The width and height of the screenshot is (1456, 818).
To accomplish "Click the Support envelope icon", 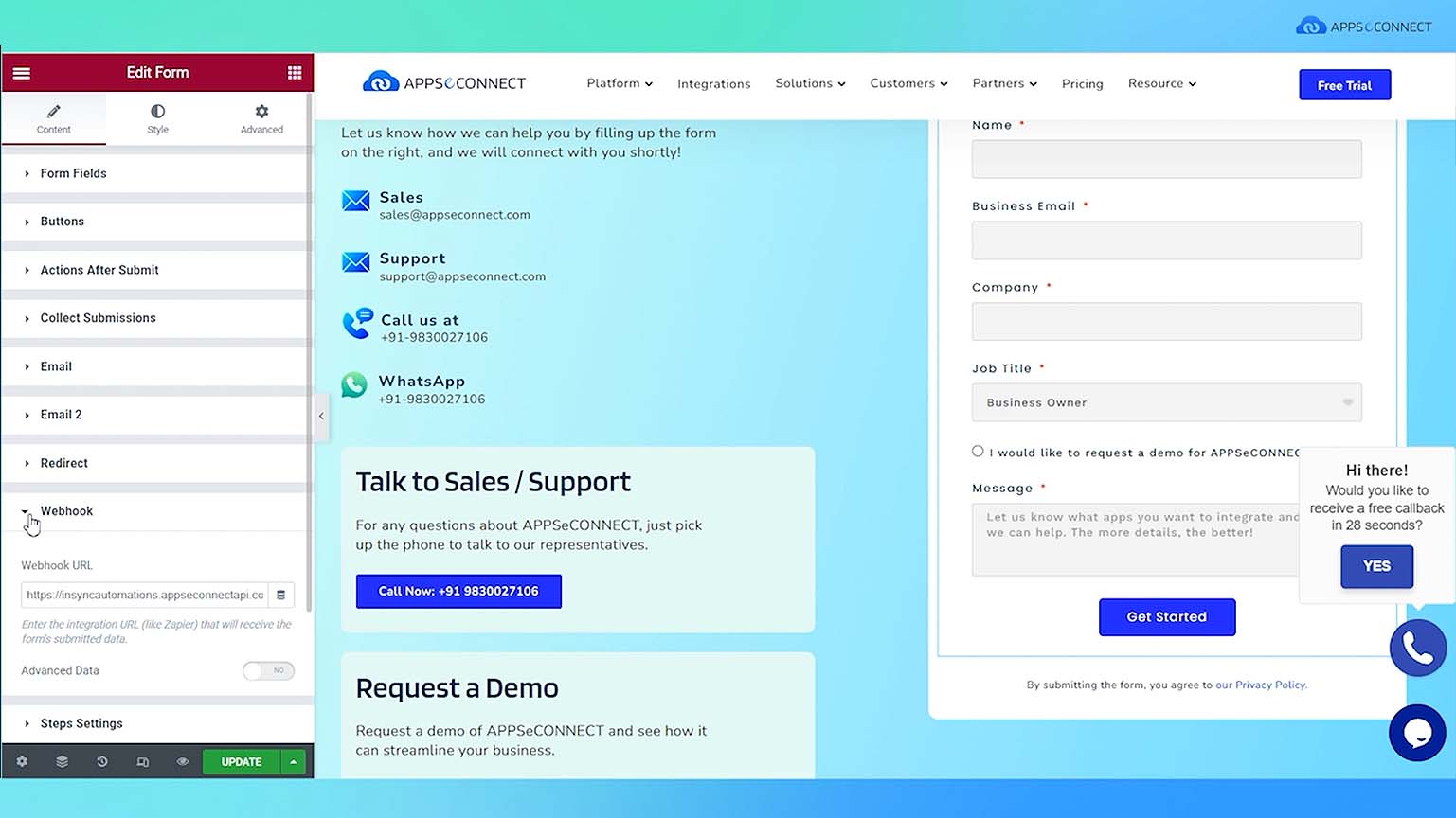I will click(355, 262).
